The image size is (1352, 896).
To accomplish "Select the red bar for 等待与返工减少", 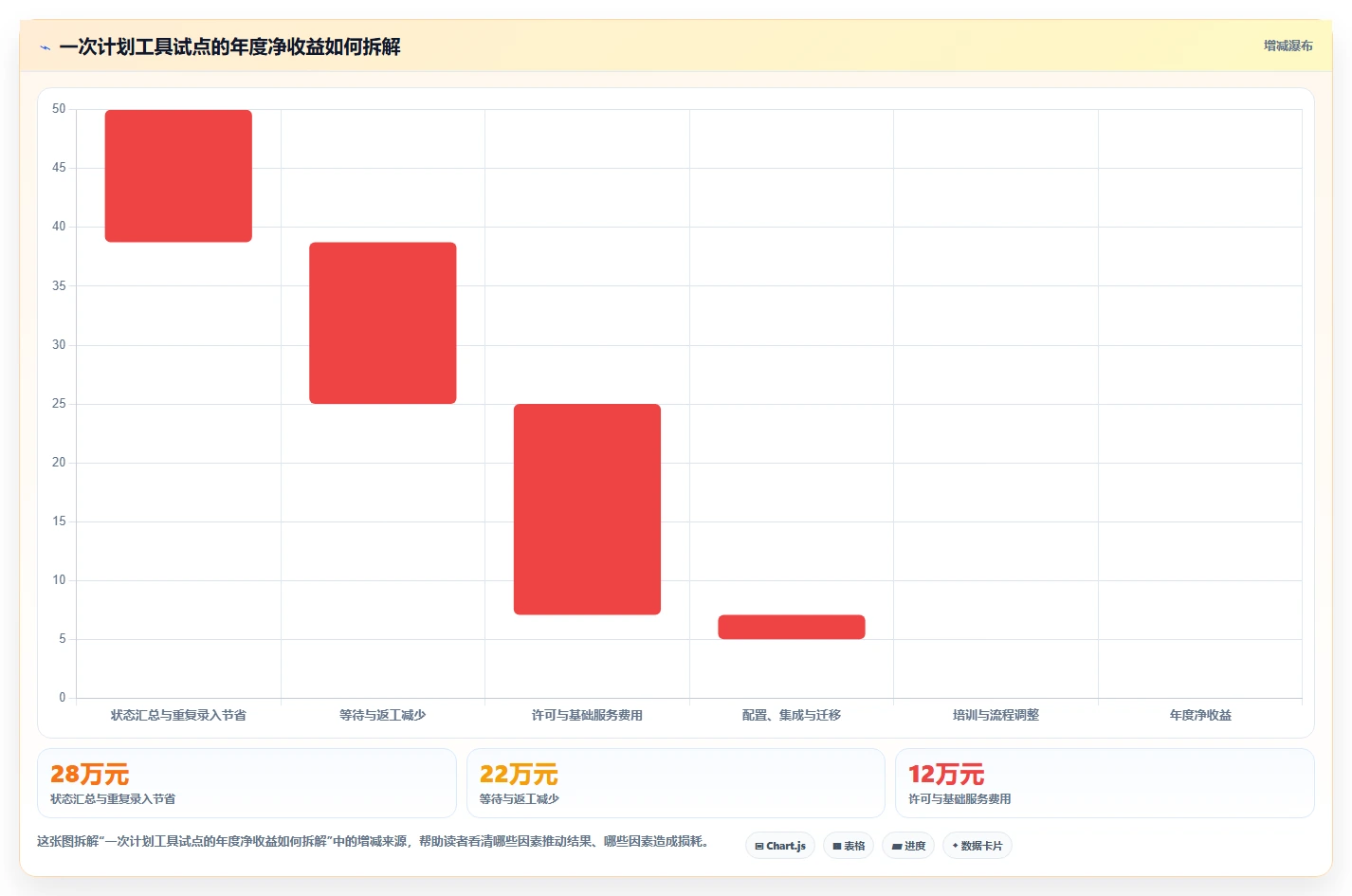I will click(x=383, y=322).
